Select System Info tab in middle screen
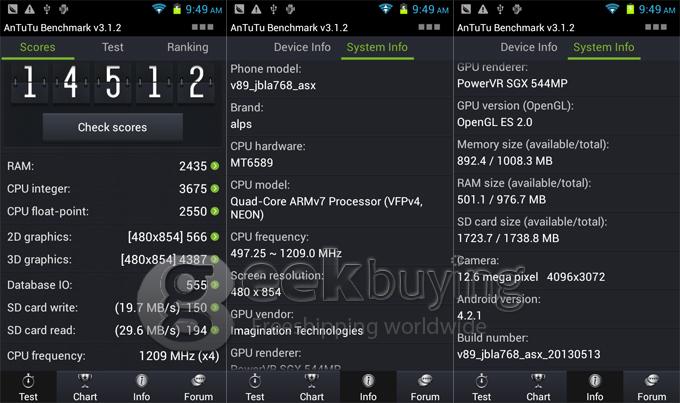680x403 pixels. (x=377, y=47)
